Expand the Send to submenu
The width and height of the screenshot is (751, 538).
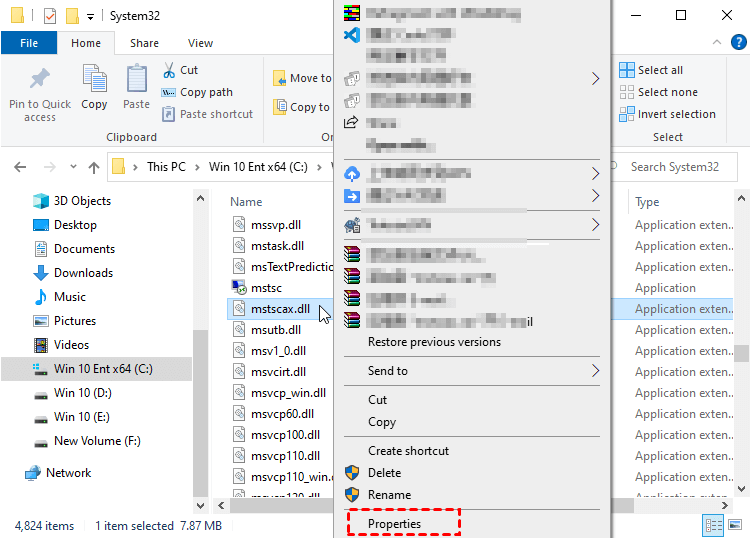472,370
